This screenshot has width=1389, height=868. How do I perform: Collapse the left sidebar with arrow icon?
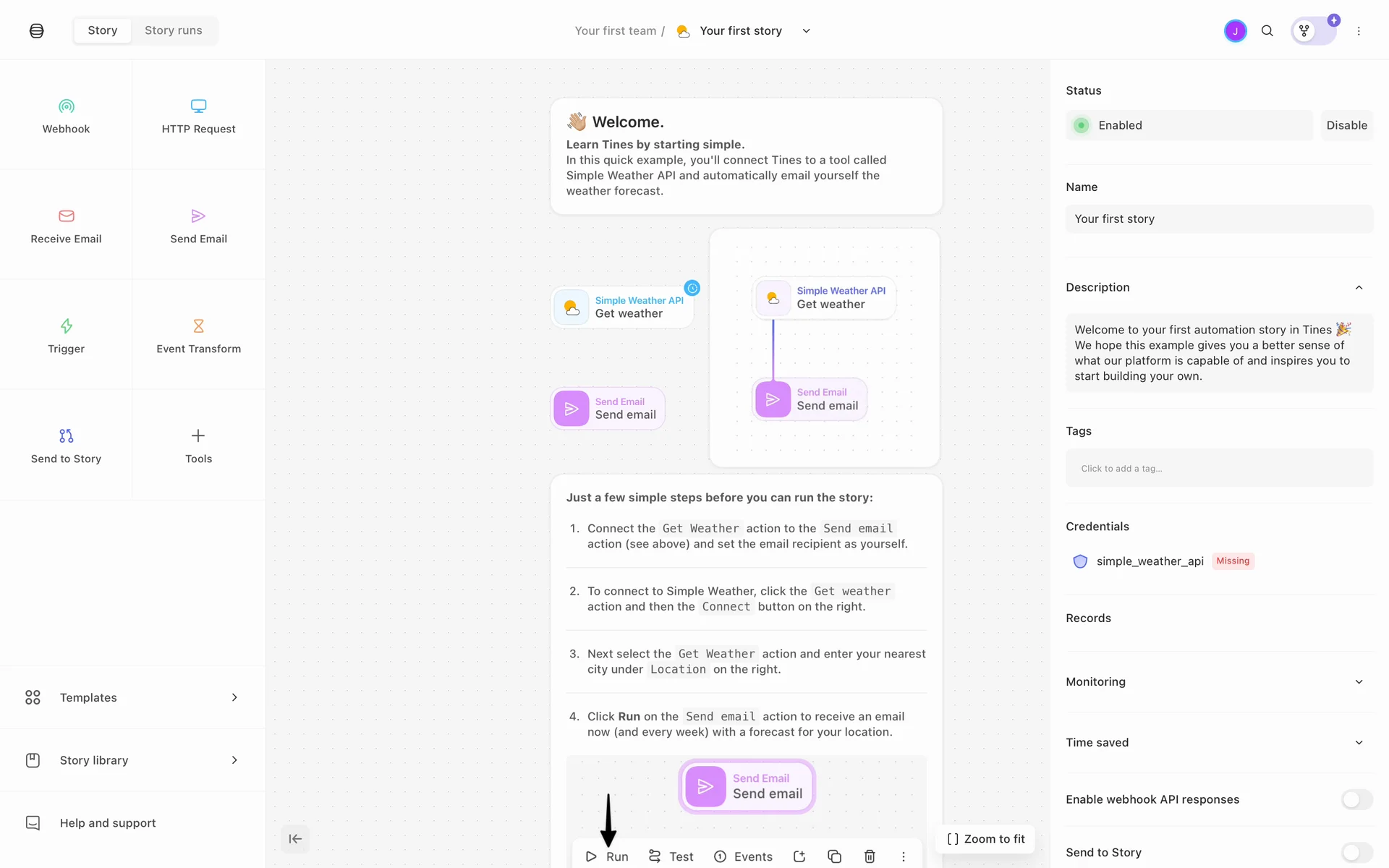tap(295, 839)
